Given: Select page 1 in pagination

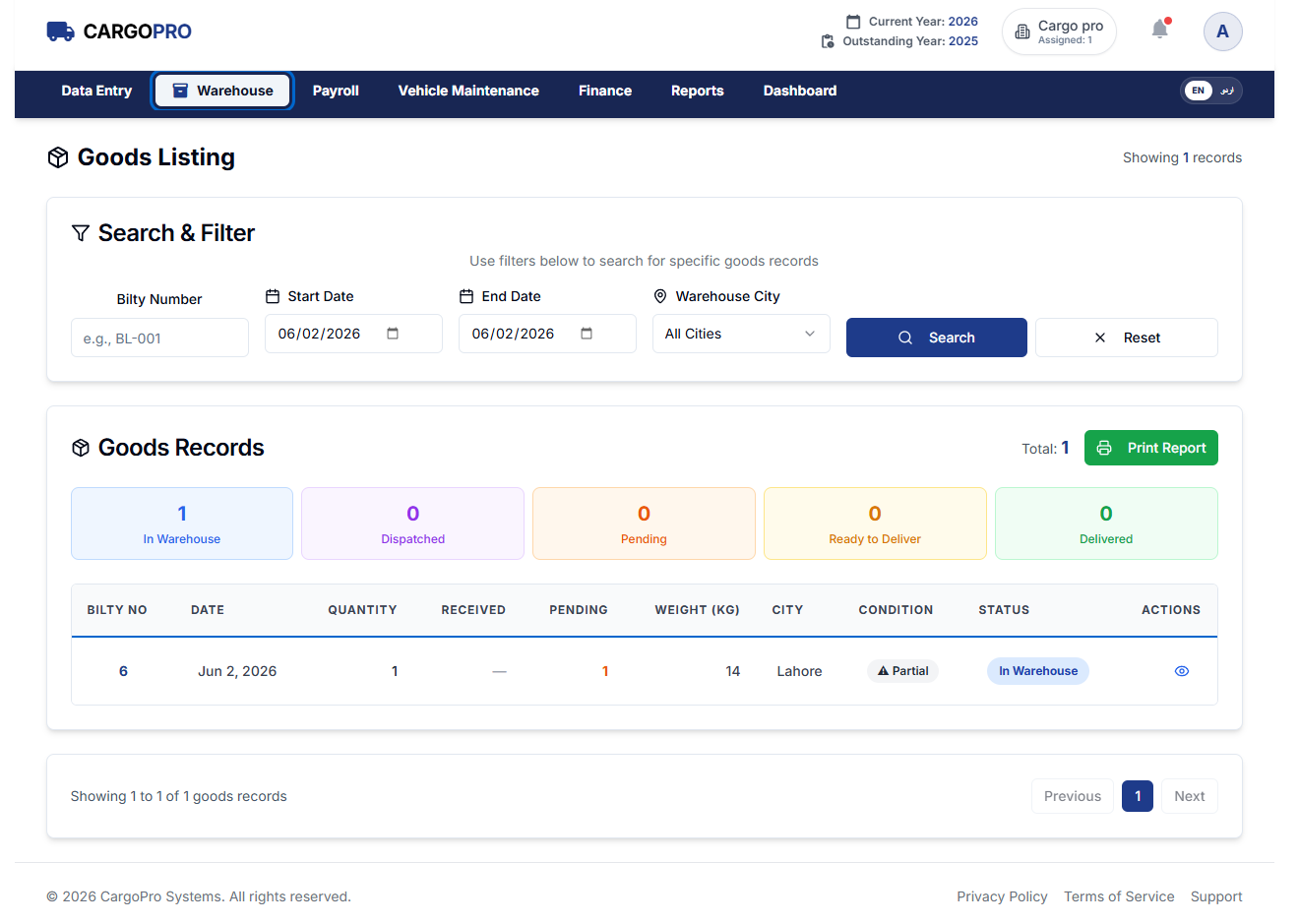Looking at the screenshot, I should click(x=1138, y=796).
